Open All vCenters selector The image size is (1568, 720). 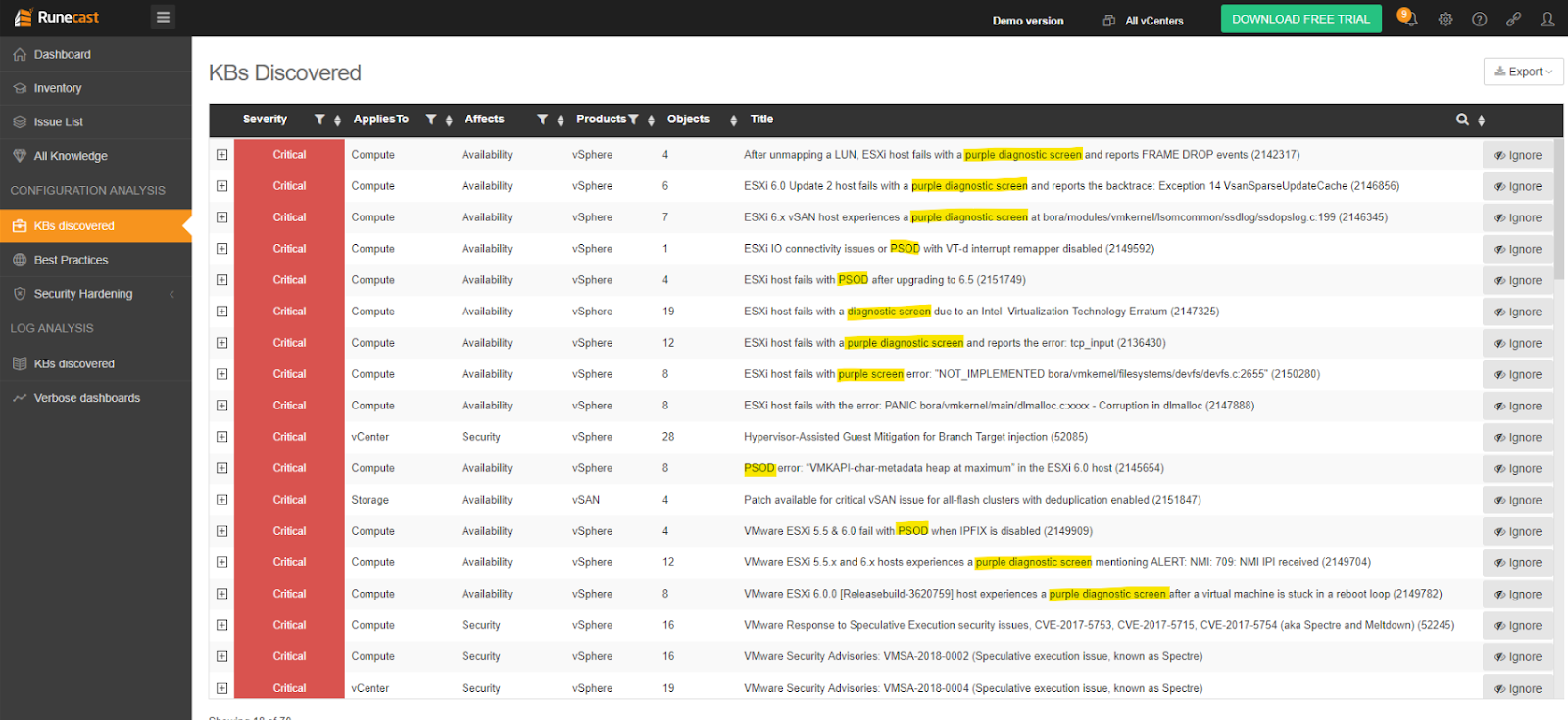[x=1144, y=21]
